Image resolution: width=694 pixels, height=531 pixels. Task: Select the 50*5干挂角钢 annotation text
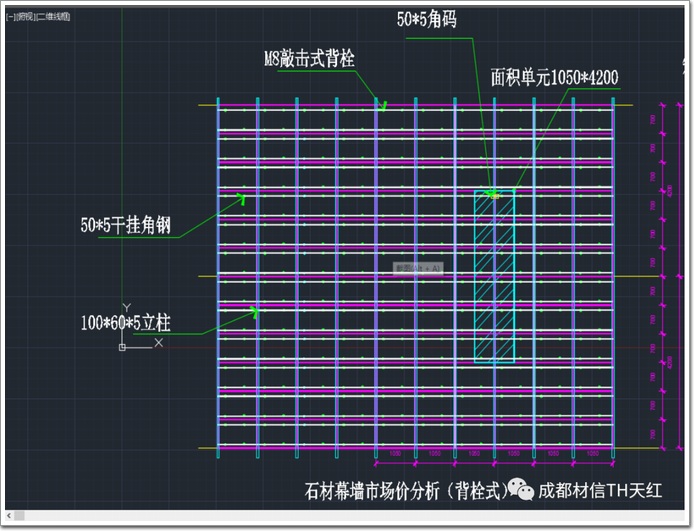click(x=126, y=226)
